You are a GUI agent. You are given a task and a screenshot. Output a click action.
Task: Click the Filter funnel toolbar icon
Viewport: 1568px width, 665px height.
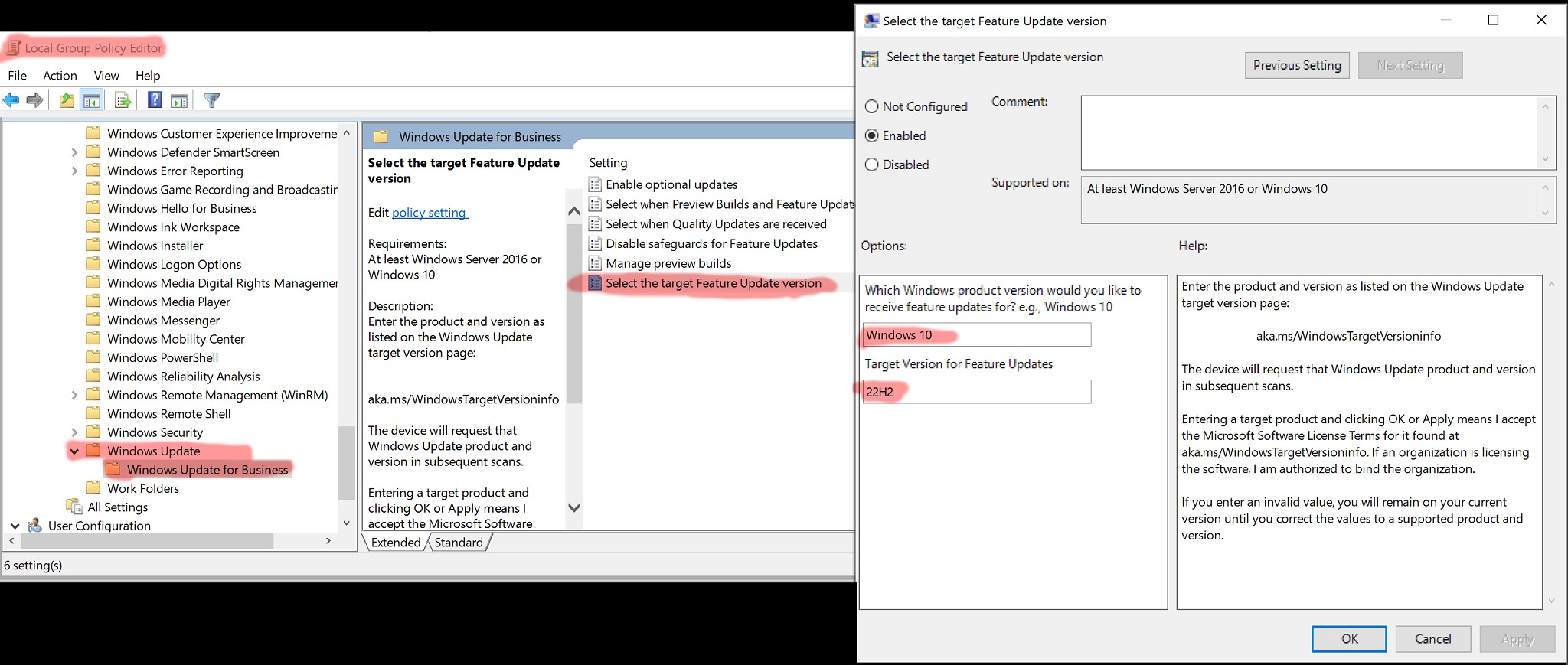point(212,100)
